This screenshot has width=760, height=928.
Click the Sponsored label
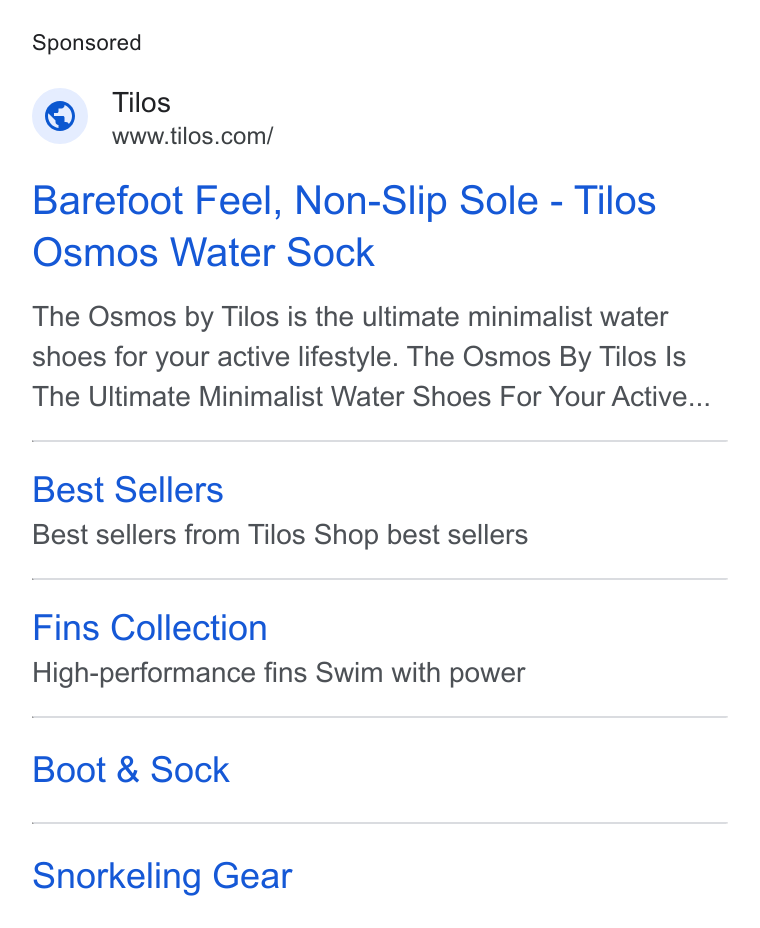click(86, 43)
